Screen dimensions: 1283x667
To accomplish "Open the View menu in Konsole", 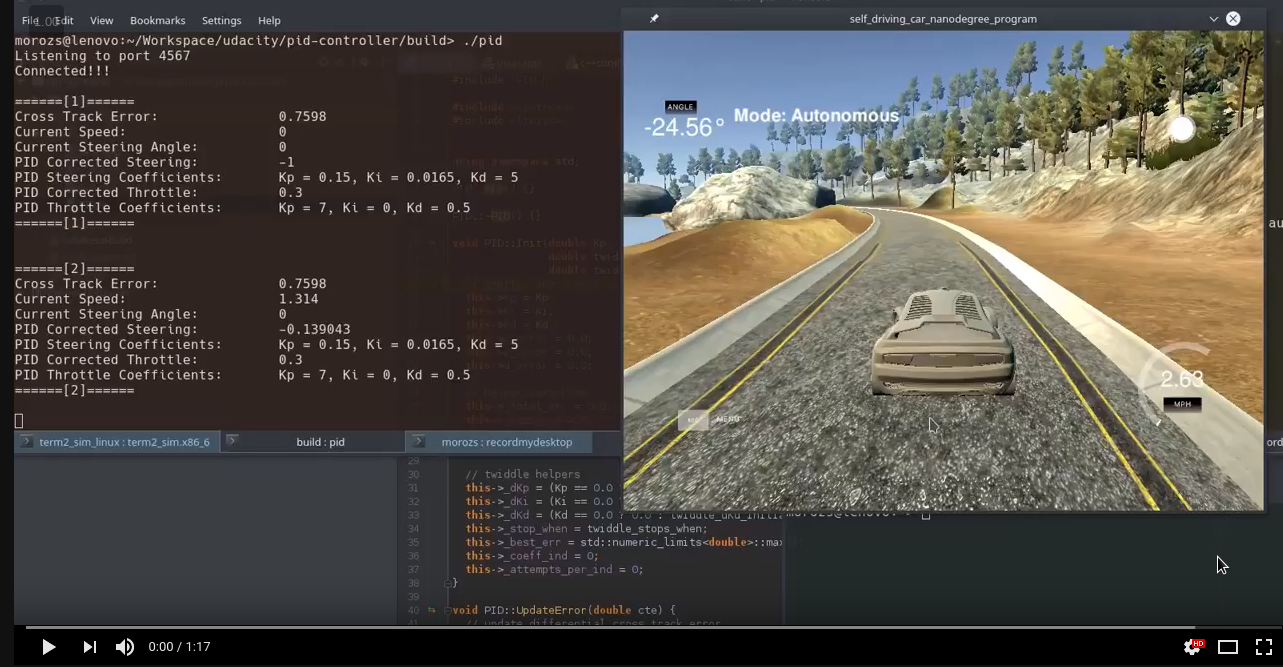I will [x=102, y=20].
